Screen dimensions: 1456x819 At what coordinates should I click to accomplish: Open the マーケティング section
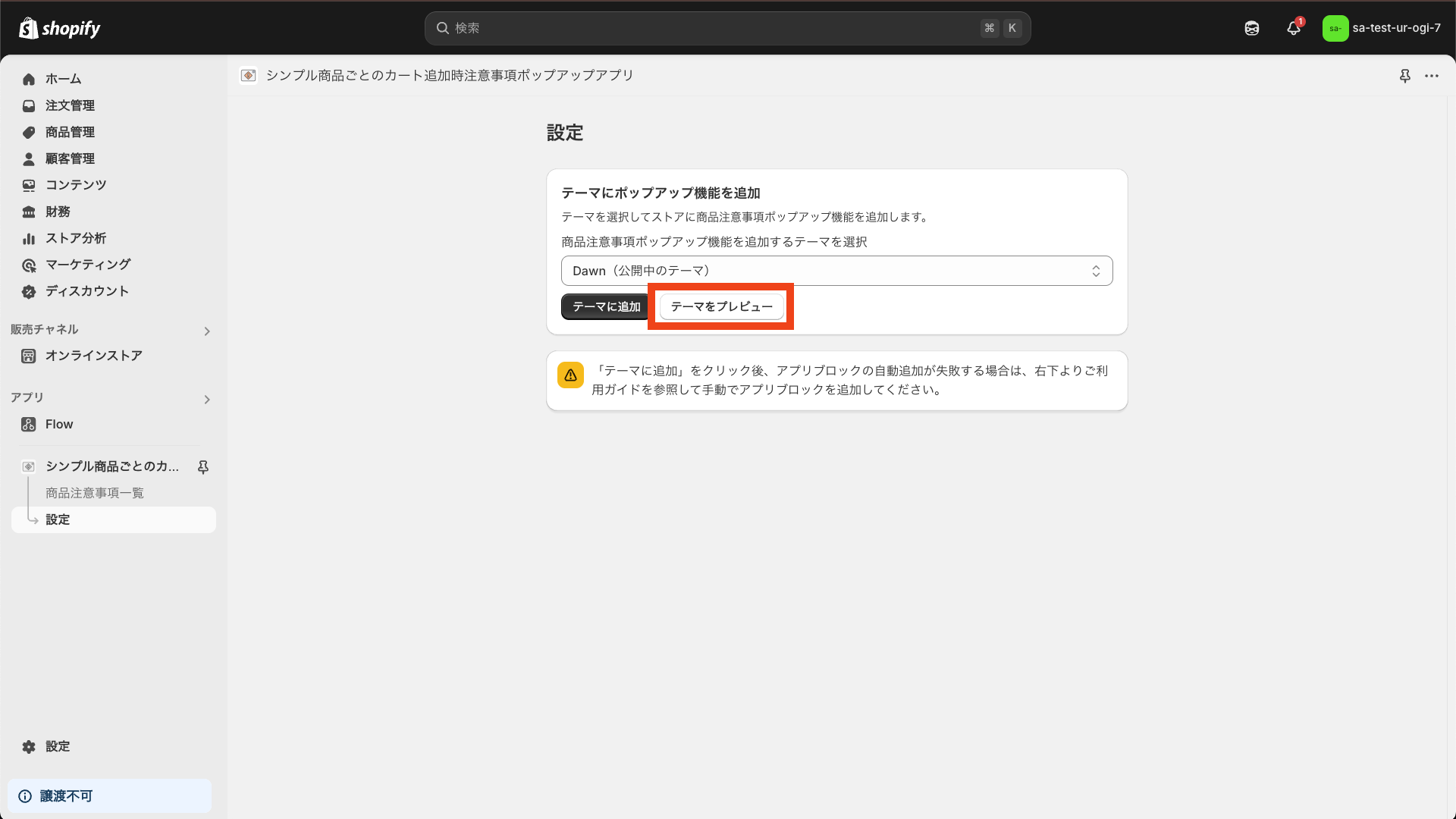pyautogui.click(x=86, y=265)
